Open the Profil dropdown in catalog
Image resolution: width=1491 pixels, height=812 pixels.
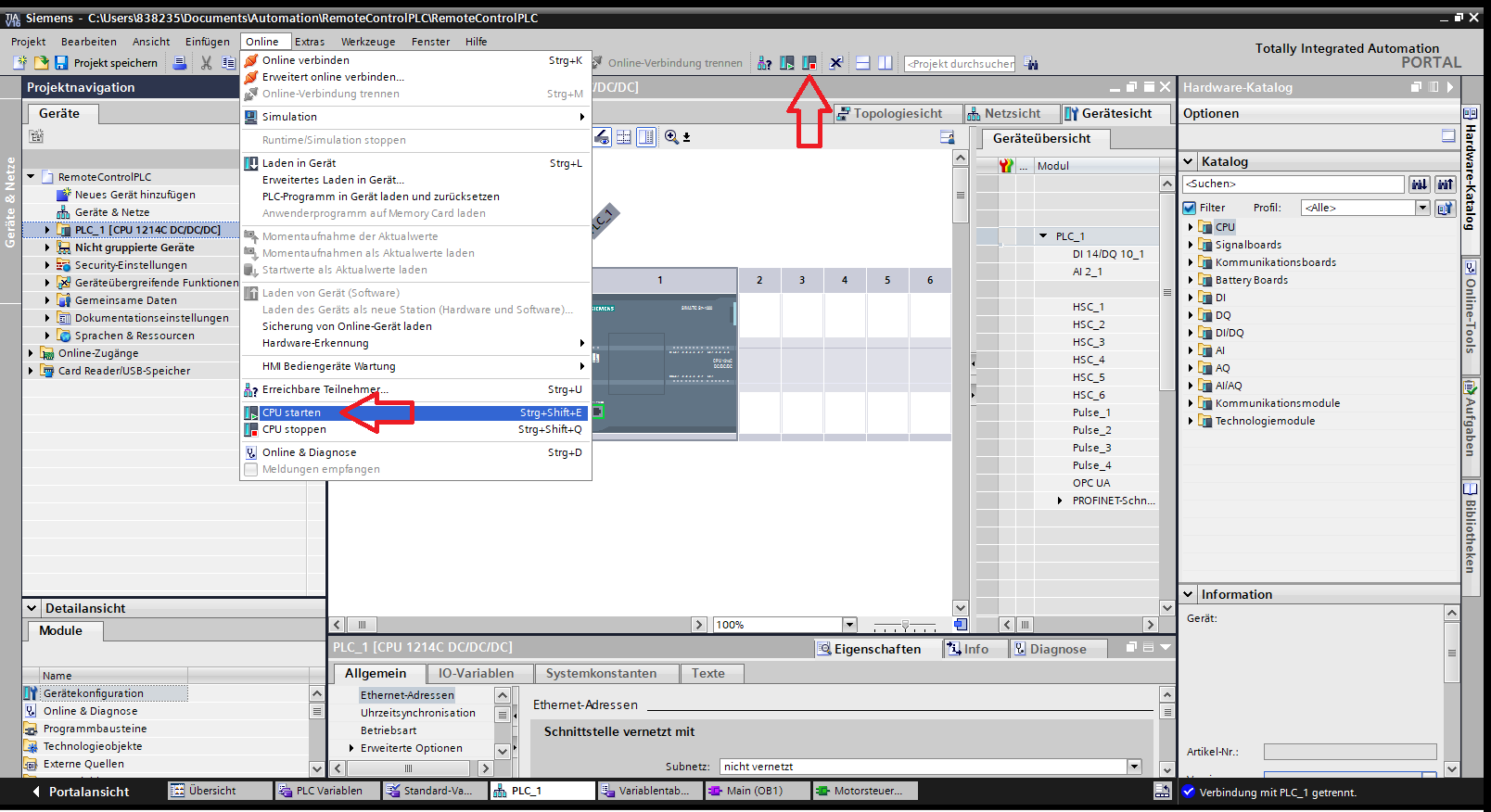[x=1422, y=208]
